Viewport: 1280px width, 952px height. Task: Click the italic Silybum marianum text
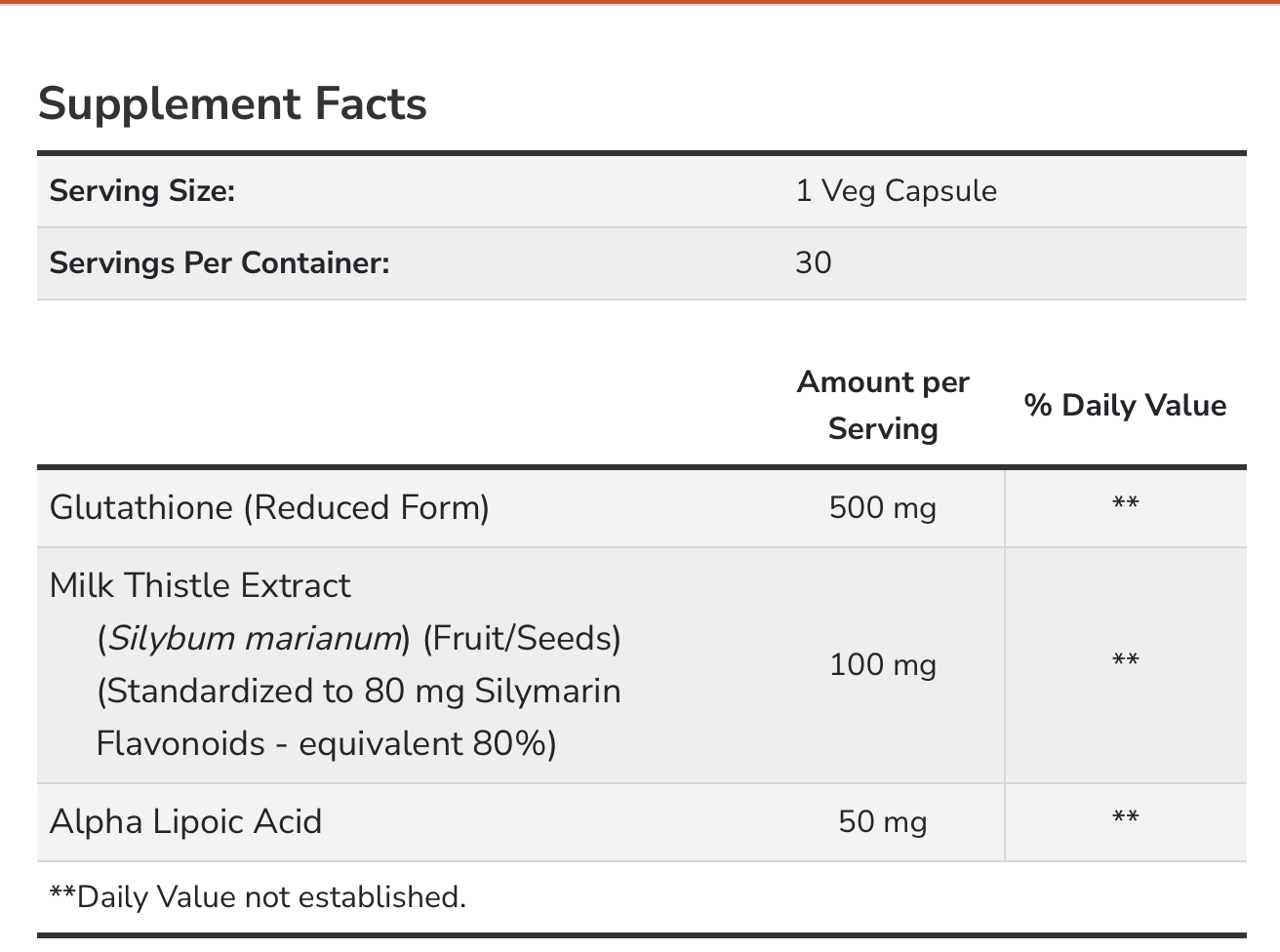click(255, 638)
